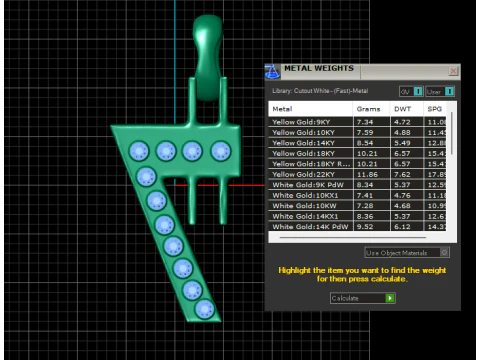Sort by the Grams column header
Image resolution: width=480 pixels, height=360 pixels.
371,109
